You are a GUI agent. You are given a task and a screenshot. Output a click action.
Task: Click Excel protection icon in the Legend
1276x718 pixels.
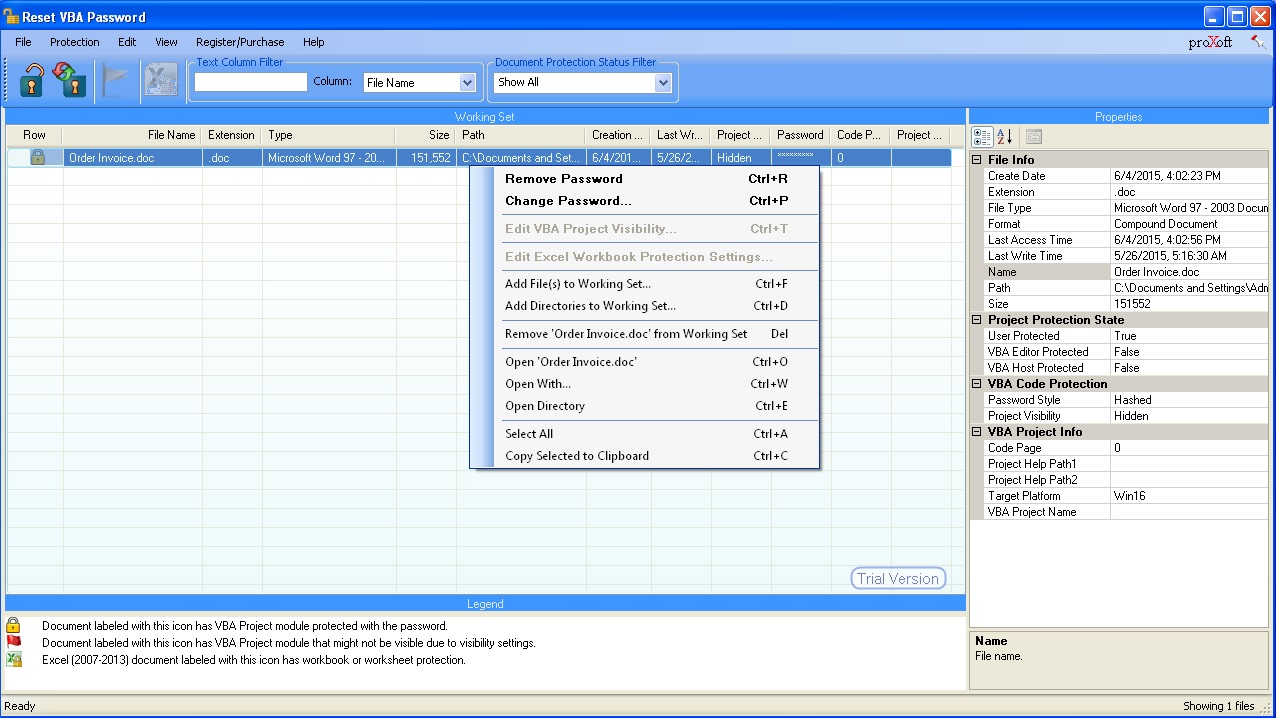[x=13, y=659]
